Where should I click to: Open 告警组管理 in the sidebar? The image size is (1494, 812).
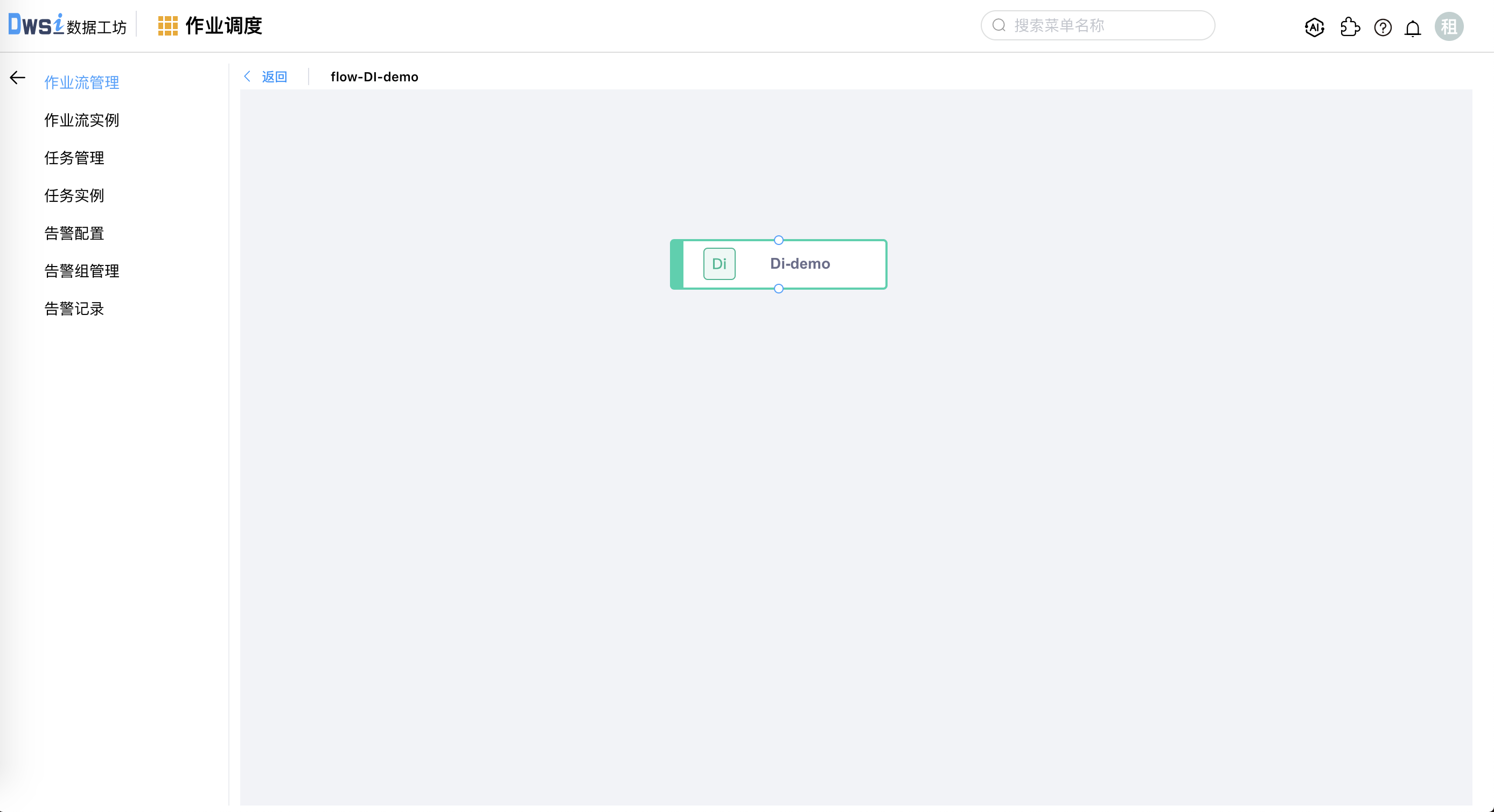[82, 271]
